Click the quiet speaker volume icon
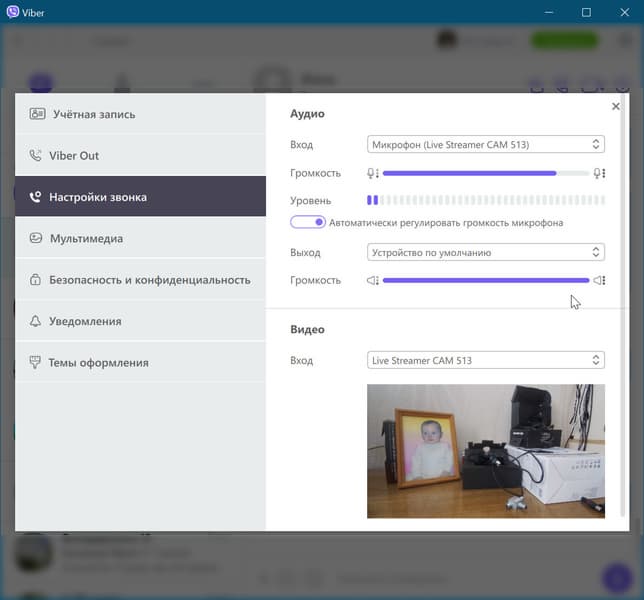The width and height of the screenshot is (644, 600). click(x=373, y=280)
